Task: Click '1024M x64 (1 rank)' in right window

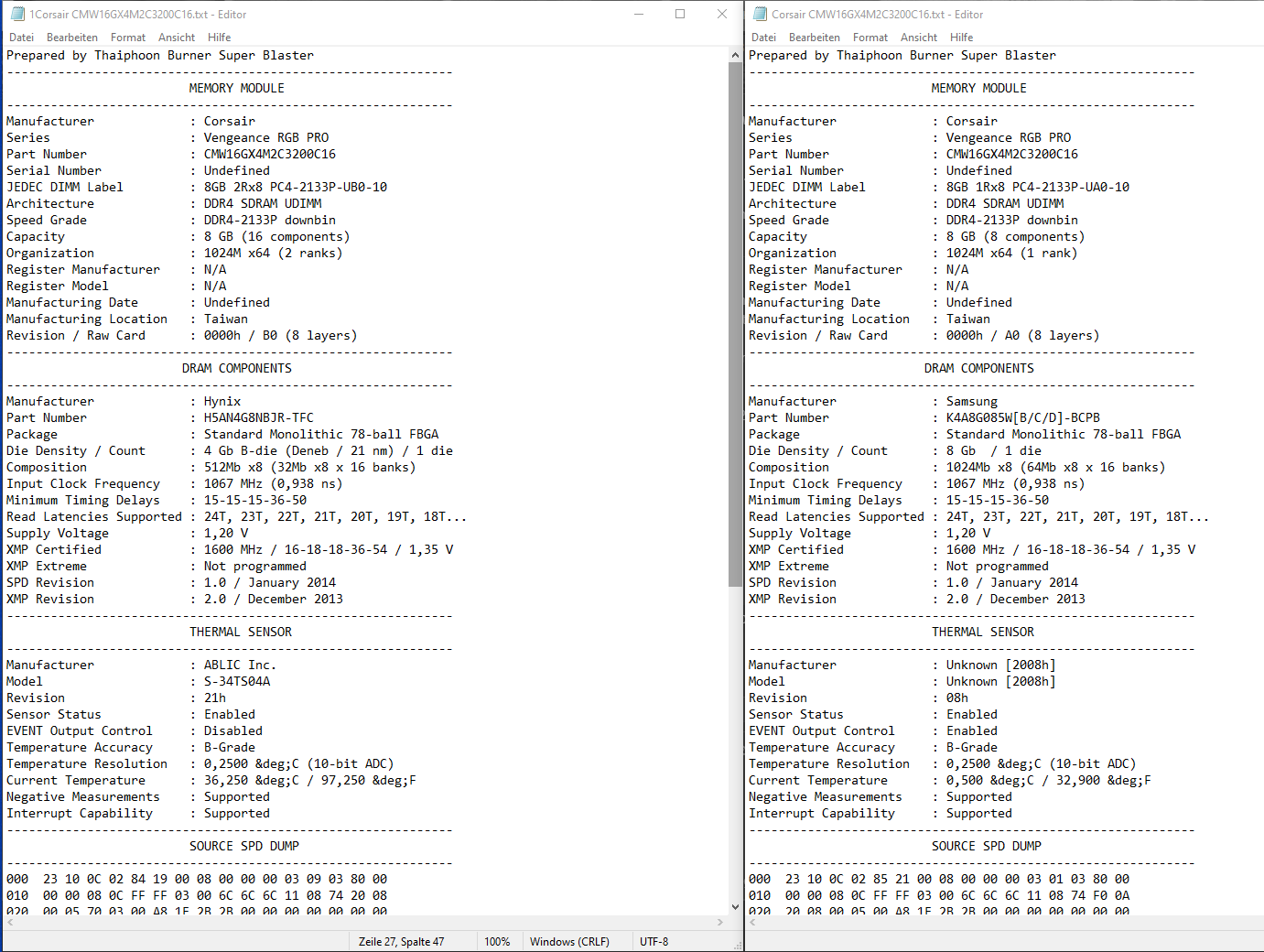Action: coord(1012,253)
